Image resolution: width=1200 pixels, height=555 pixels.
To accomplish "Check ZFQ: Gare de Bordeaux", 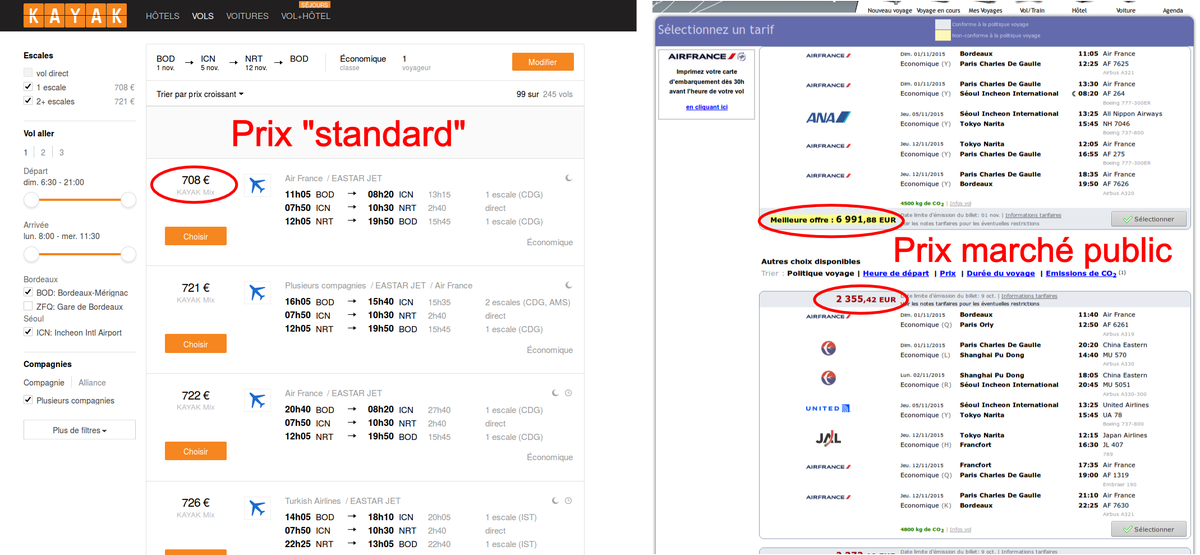I will 28,306.
